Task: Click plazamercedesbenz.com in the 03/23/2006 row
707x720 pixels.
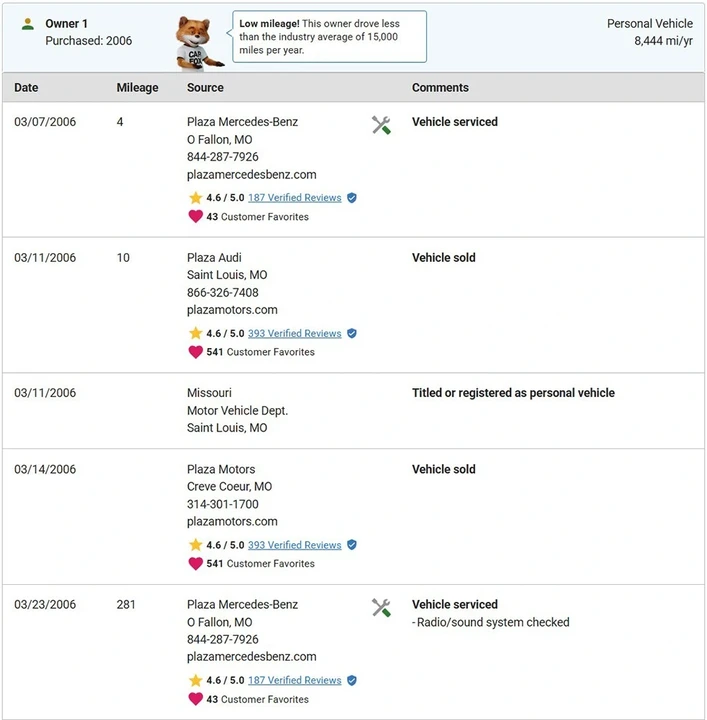Action: (x=252, y=657)
